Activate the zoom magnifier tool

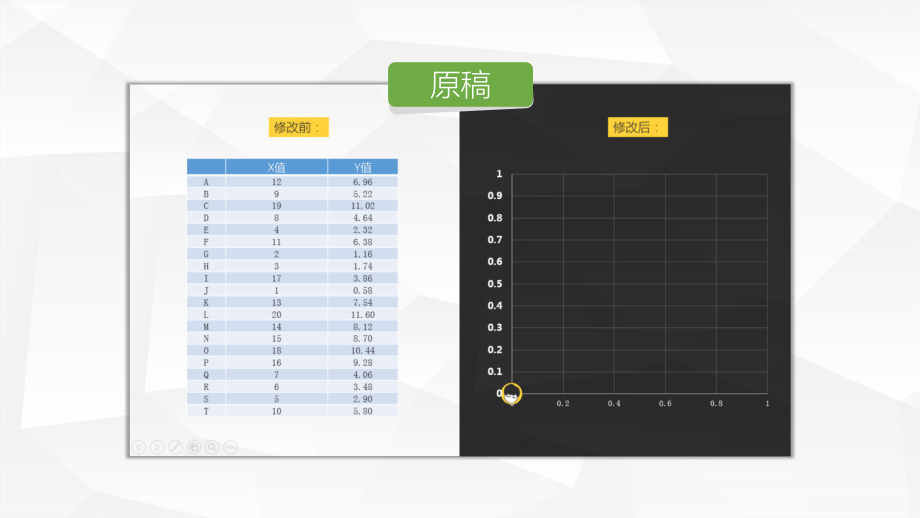pyautogui.click(x=212, y=447)
